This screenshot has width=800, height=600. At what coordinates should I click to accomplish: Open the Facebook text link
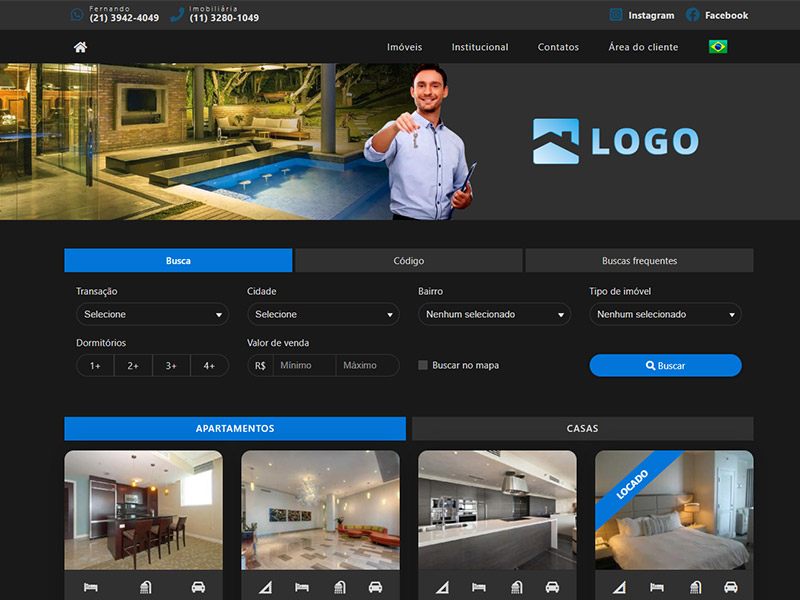point(727,15)
